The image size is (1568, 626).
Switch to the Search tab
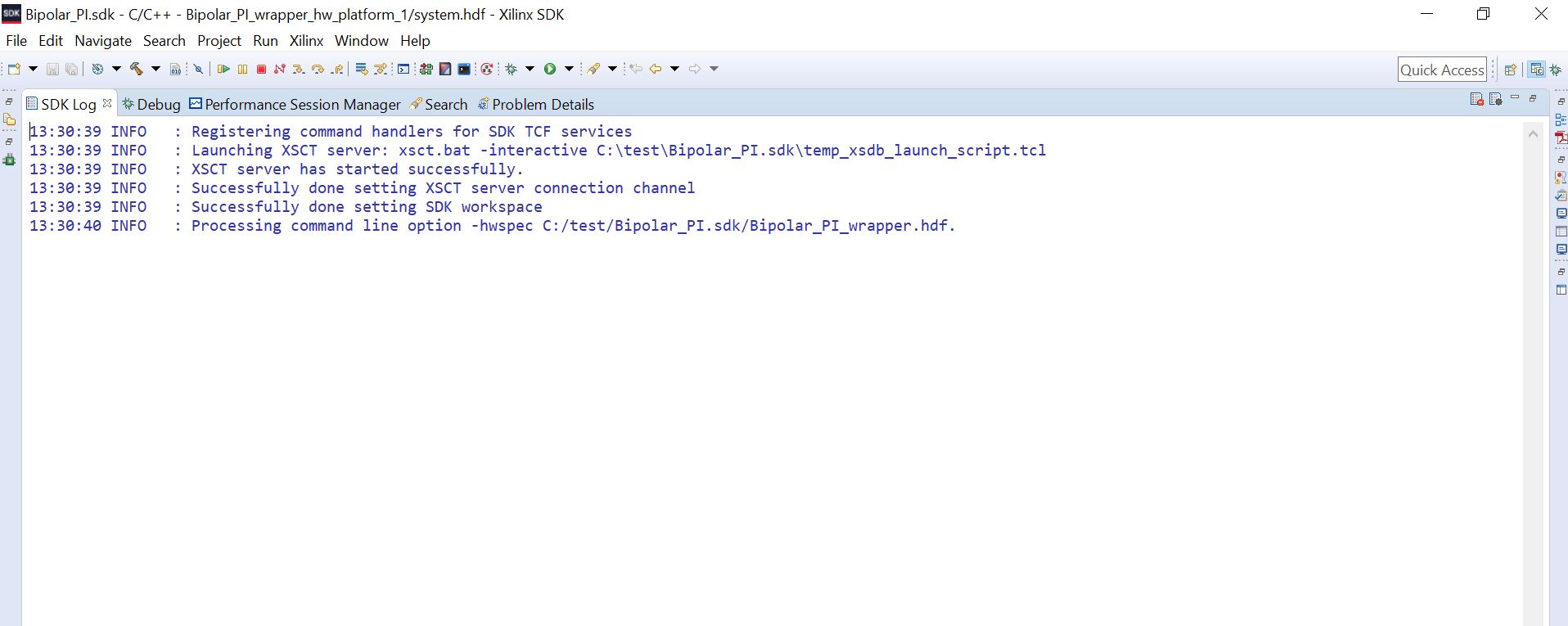coord(439,105)
